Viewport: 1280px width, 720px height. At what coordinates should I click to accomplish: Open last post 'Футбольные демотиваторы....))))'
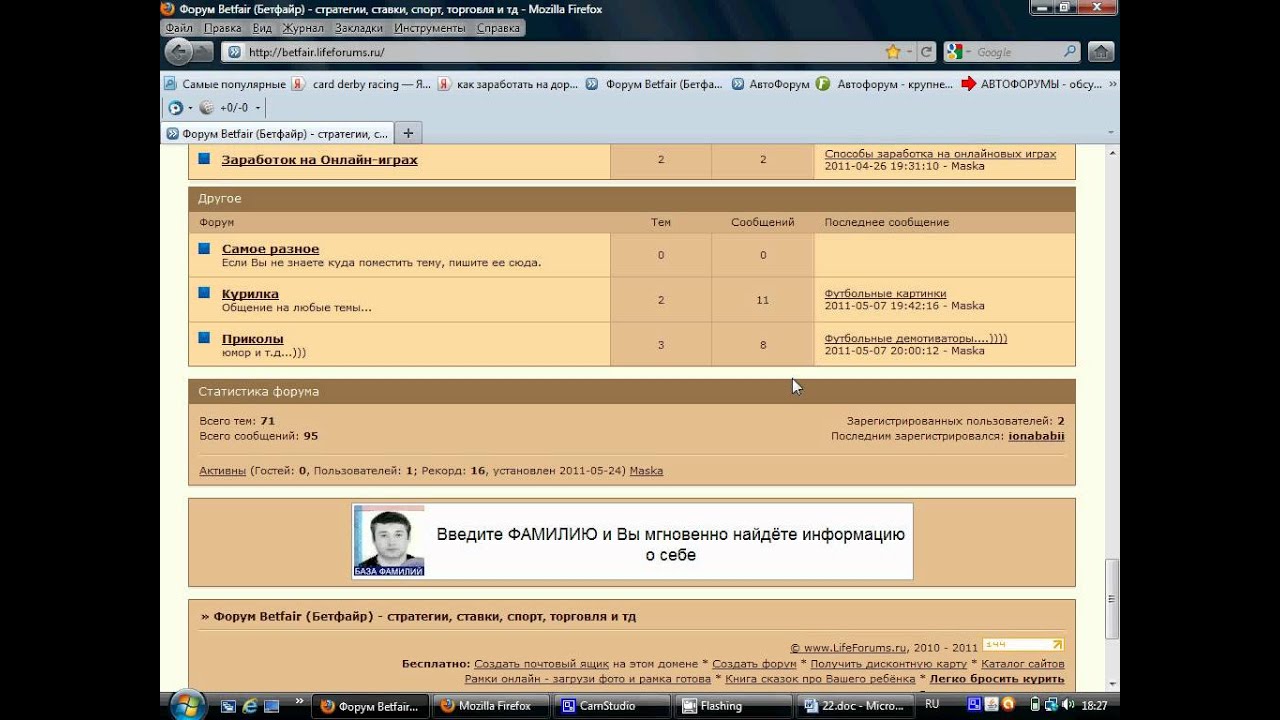pyautogui.click(x=916, y=338)
